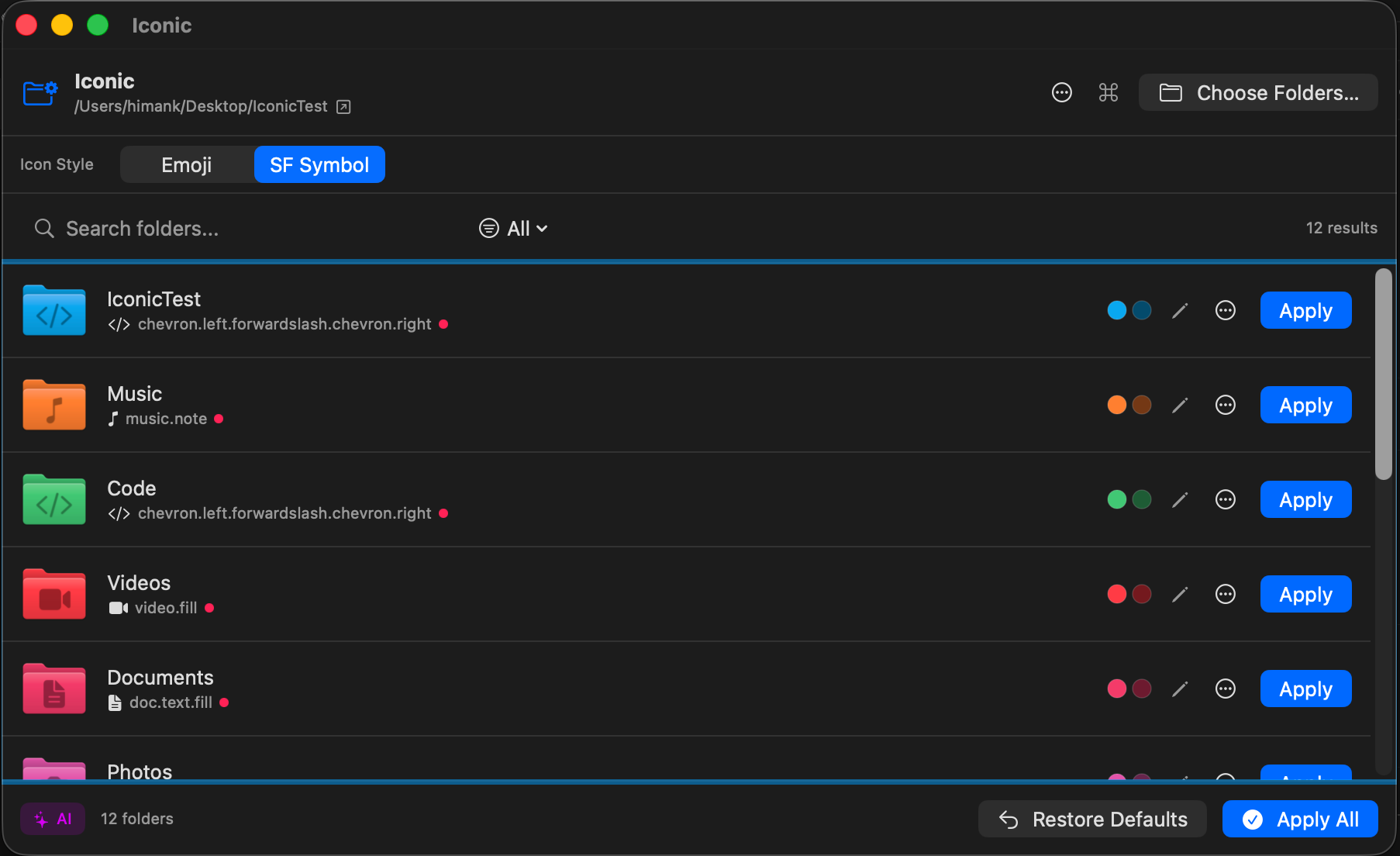Pick the dark maroon Documents color swatch
Image resolution: width=1400 pixels, height=856 pixels.
pyautogui.click(x=1142, y=689)
